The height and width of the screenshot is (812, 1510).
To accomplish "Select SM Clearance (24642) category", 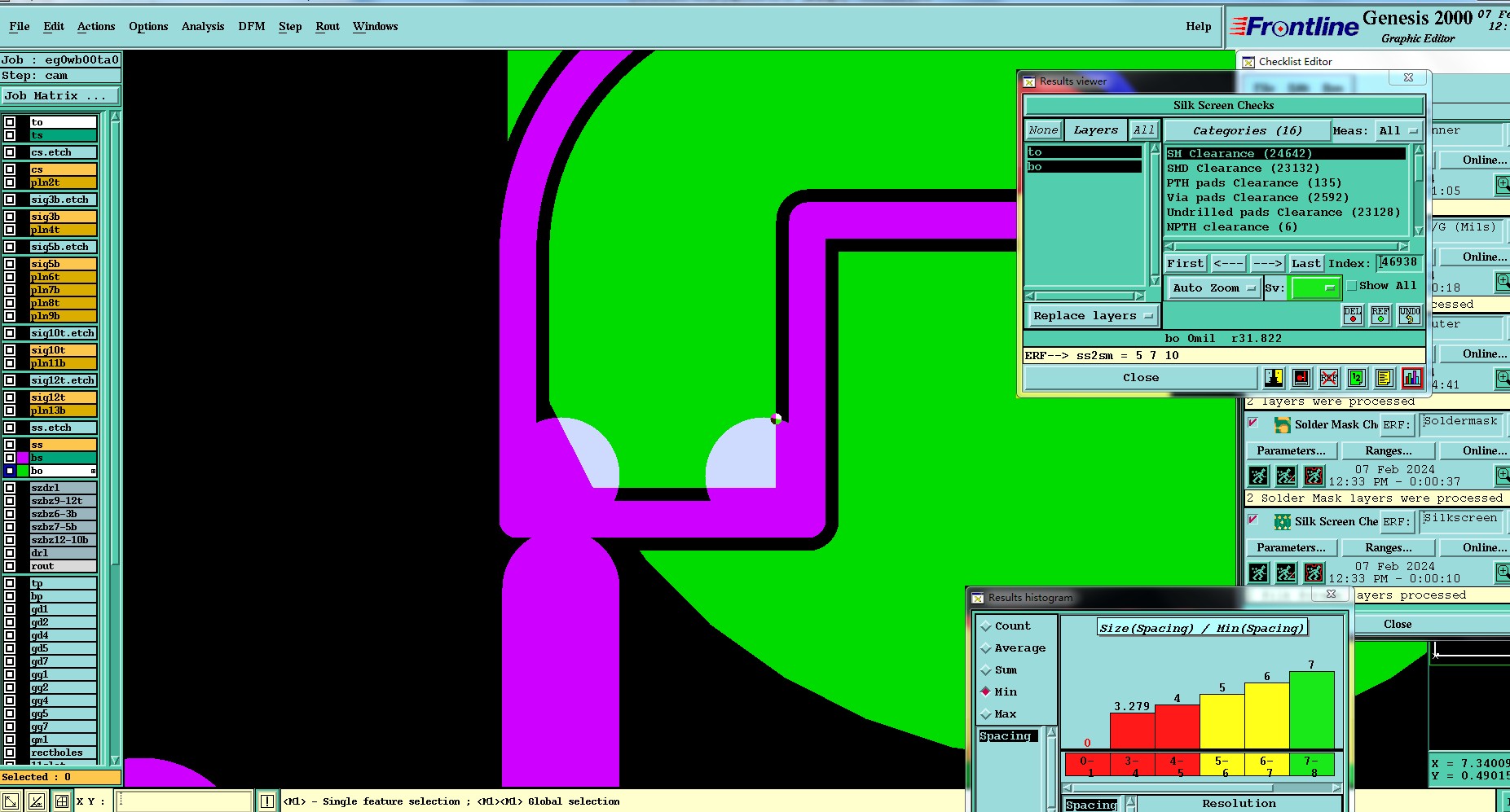I will click(1285, 153).
